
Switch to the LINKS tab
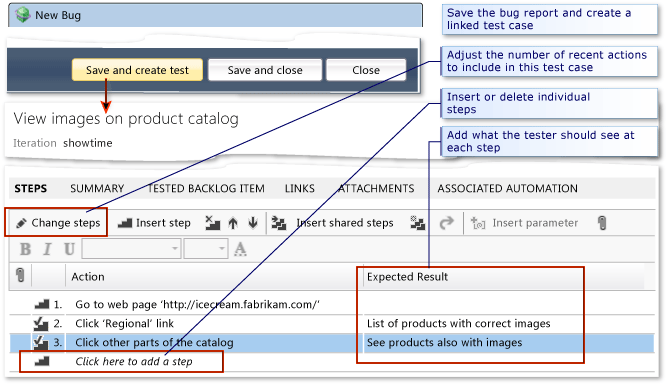coord(299,188)
